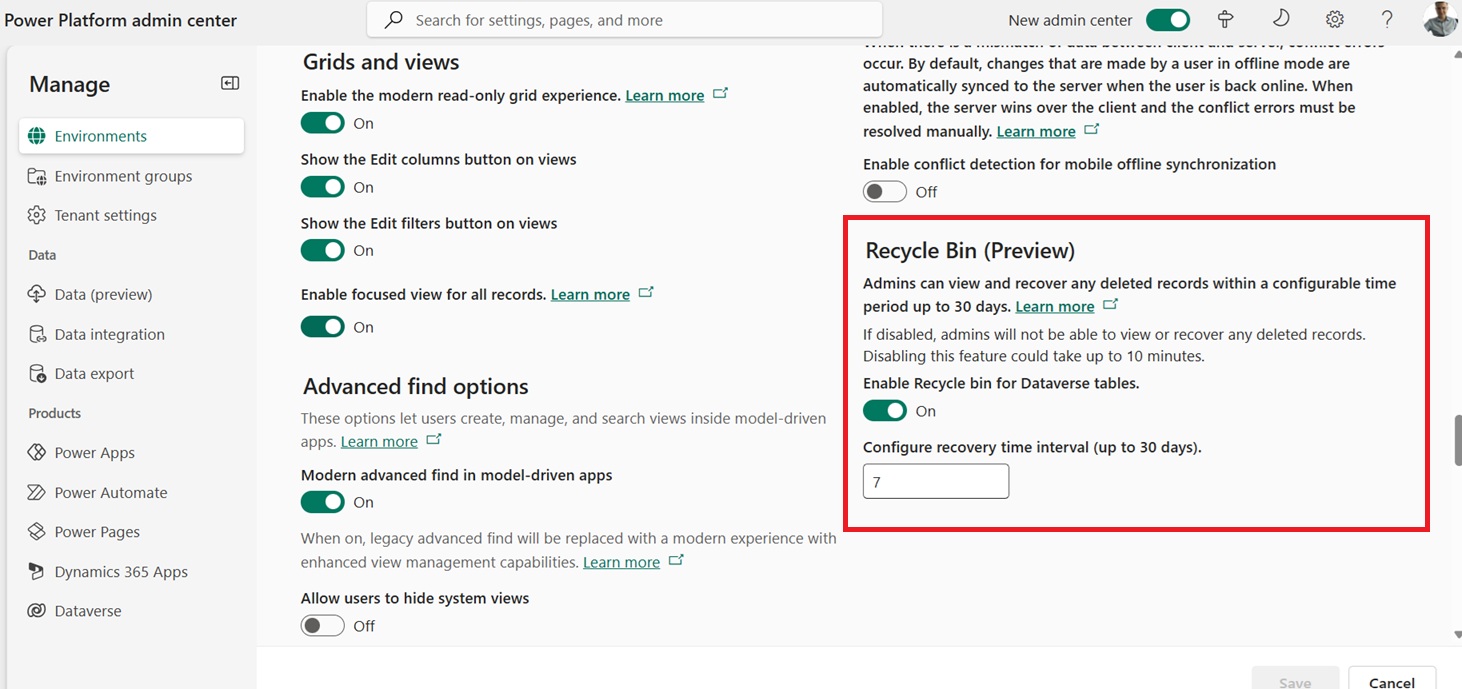
Task: Open Learn more link for focused view
Action: point(590,295)
